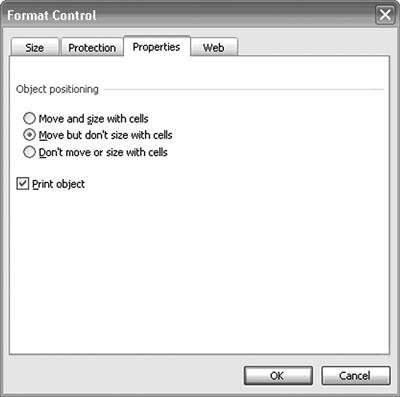Uncheck the Print object checkbox box
The image size is (400, 397).
coord(22,184)
